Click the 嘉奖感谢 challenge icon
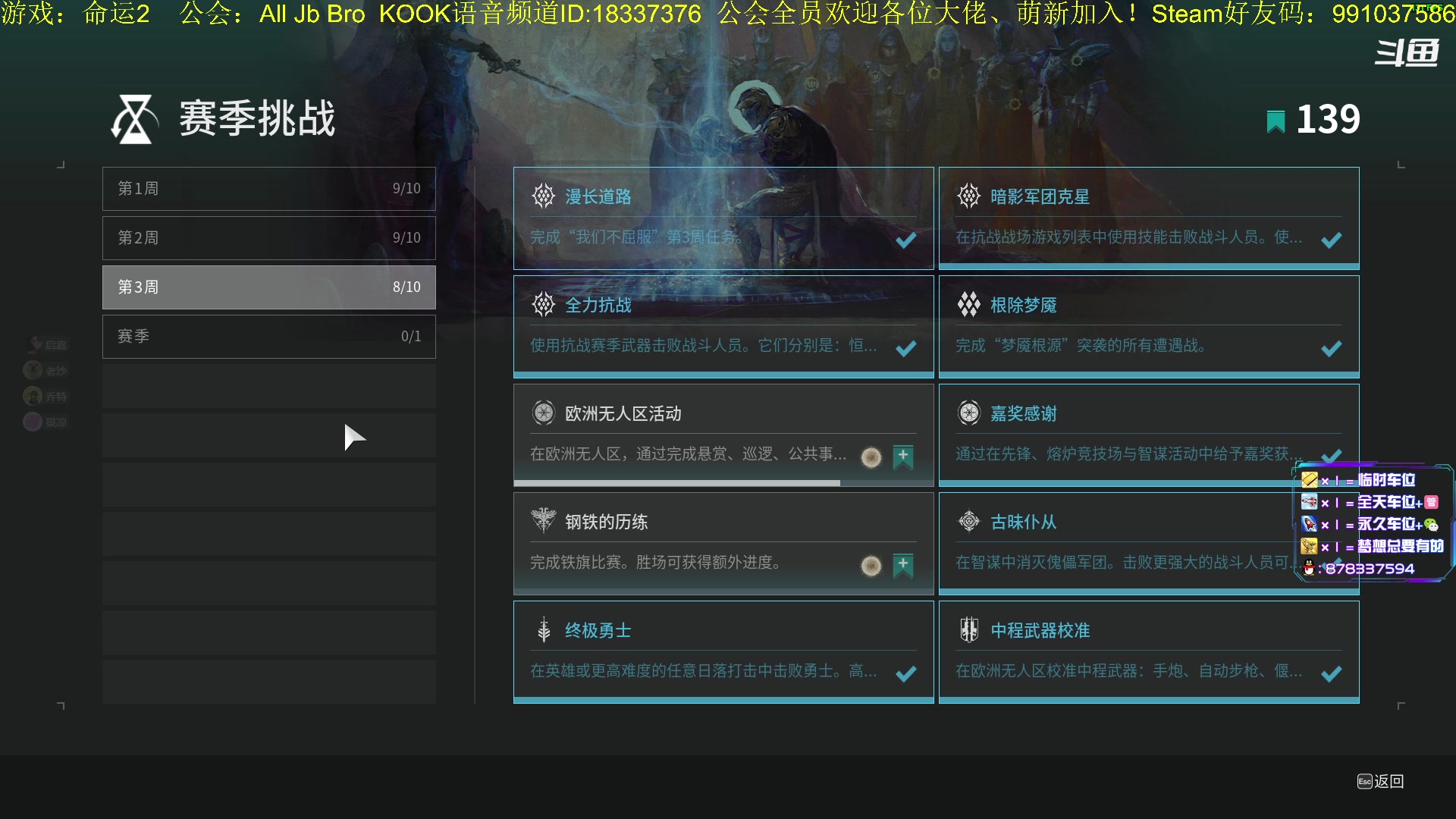Viewport: 1456px width, 819px height. click(x=969, y=413)
